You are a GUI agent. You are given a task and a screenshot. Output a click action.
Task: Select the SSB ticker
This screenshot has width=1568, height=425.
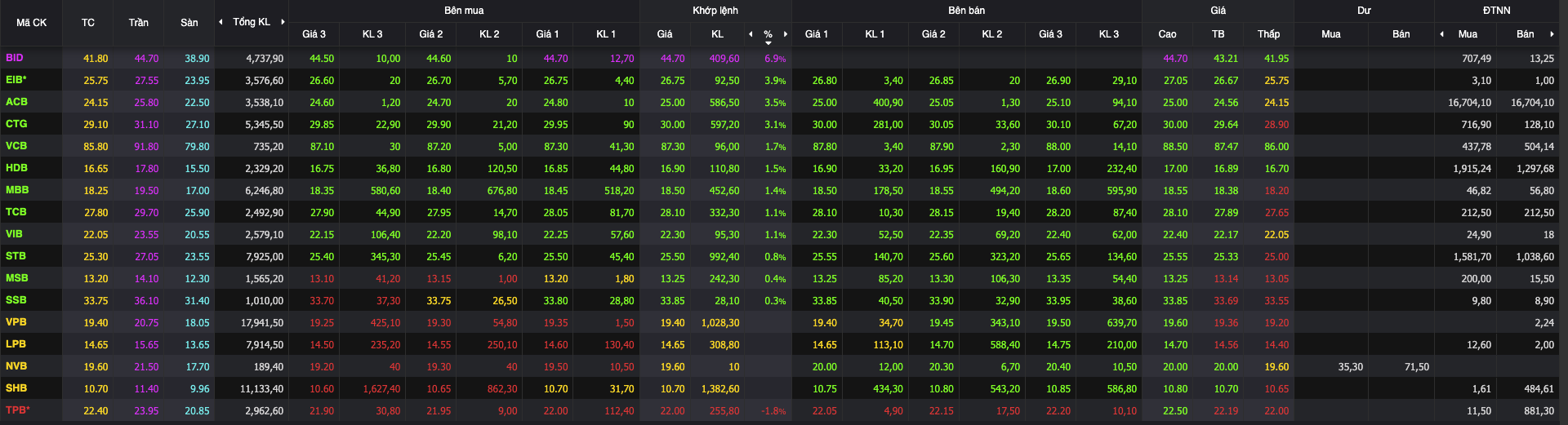(16, 300)
